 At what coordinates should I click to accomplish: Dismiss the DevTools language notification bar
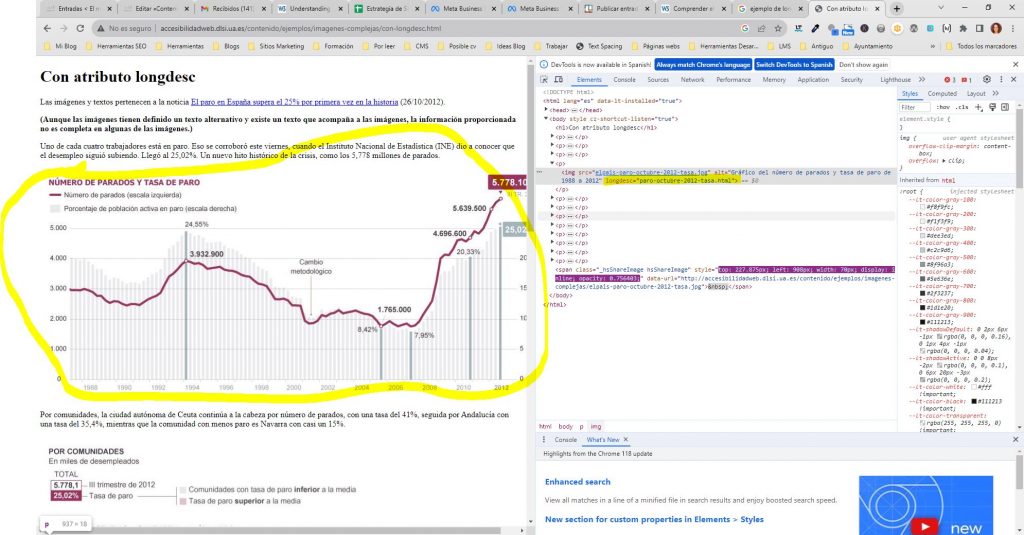click(1016, 65)
